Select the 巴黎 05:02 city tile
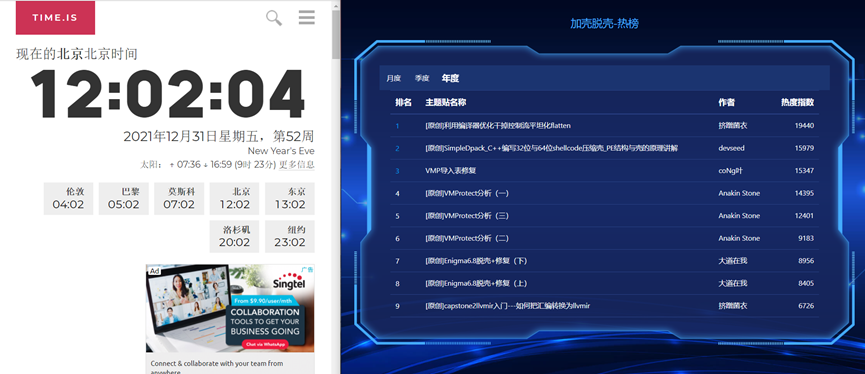865x374 pixels. coord(124,199)
